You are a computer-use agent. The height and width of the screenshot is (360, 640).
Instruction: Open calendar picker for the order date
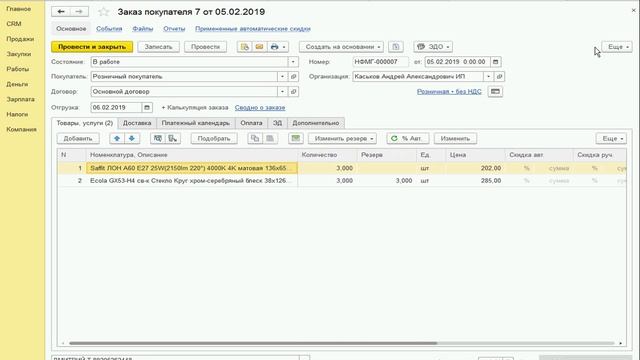496,62
